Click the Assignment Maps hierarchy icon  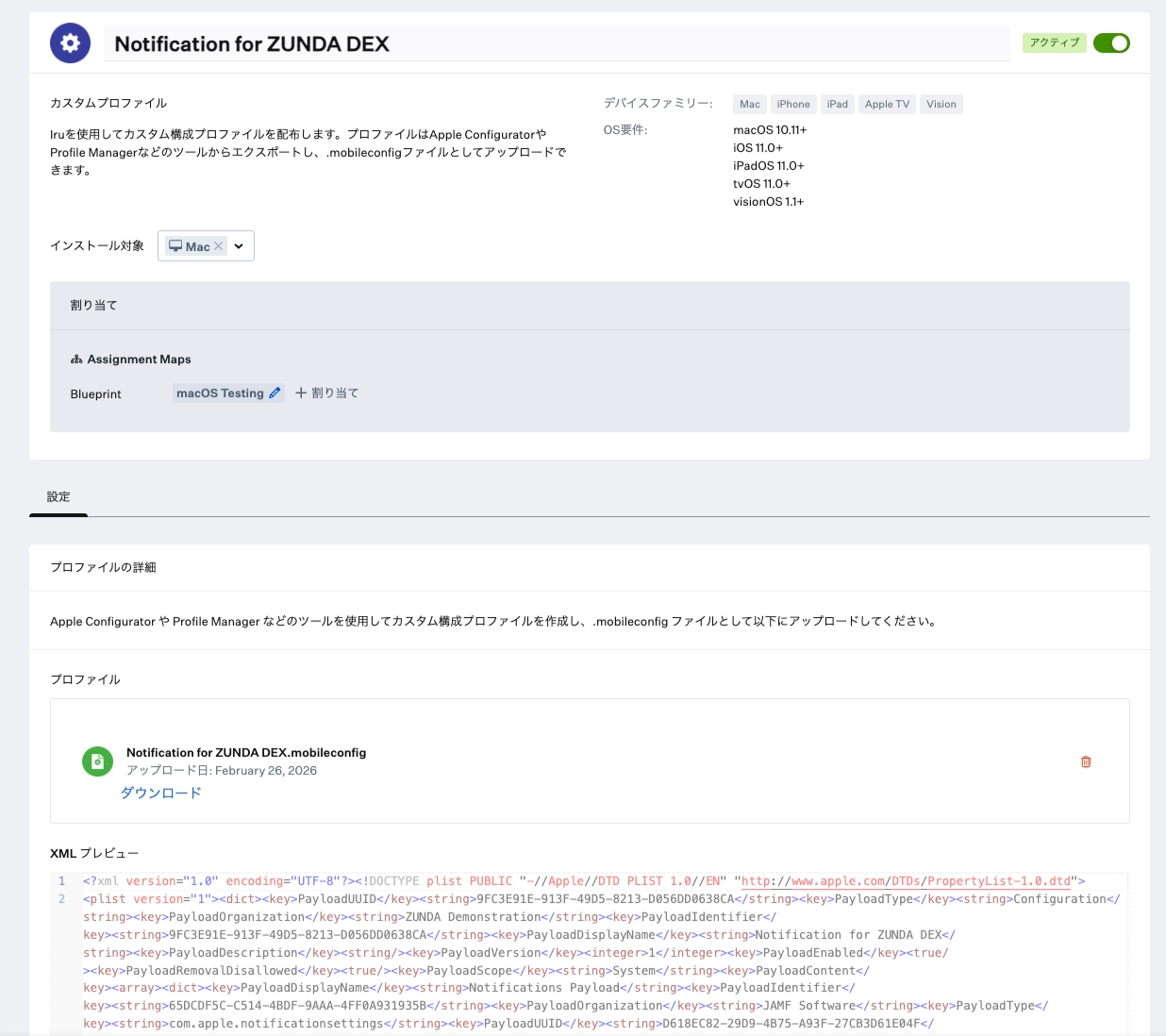pos(76,359)
